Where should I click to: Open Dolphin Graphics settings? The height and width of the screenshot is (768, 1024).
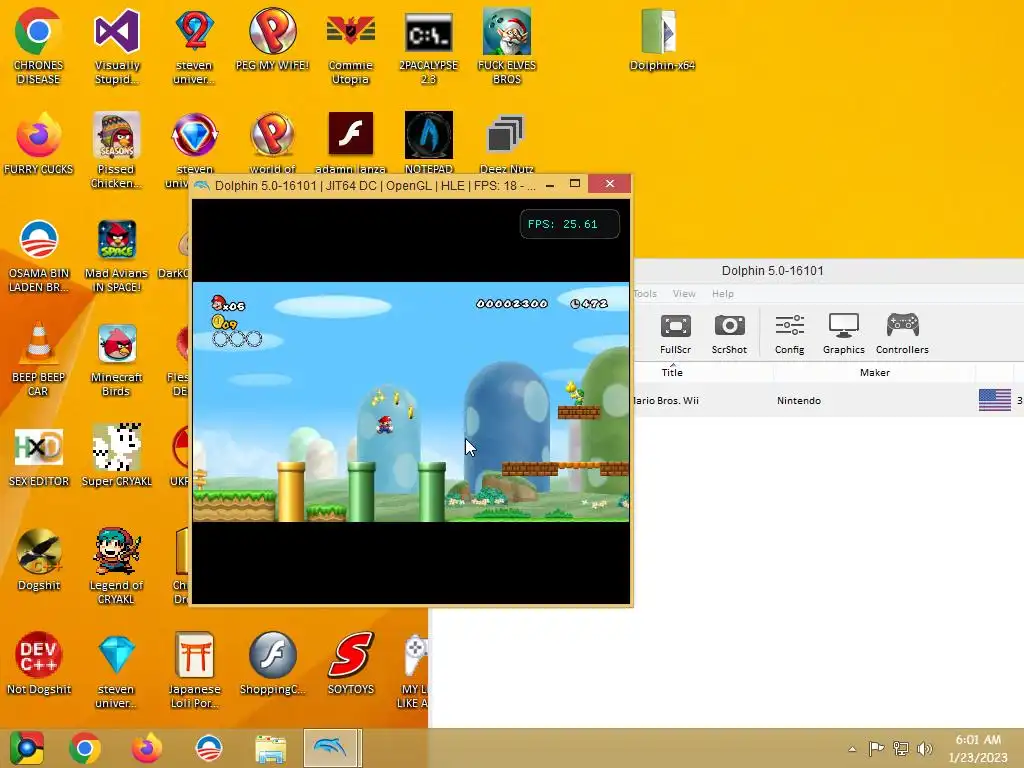(843, 334)
